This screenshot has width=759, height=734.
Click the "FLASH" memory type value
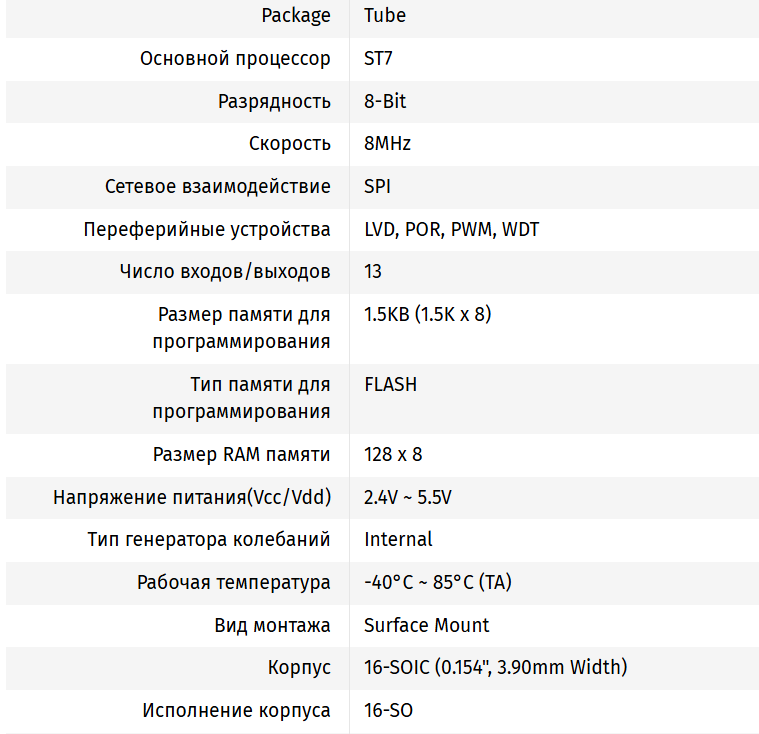(x=390, y=384)
